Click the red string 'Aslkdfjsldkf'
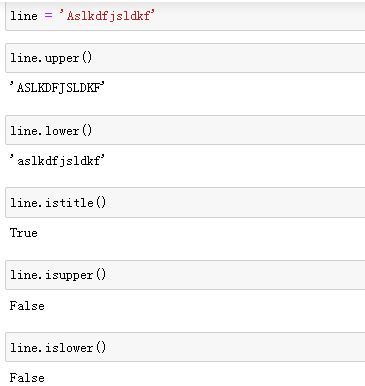 pos(107,16)
